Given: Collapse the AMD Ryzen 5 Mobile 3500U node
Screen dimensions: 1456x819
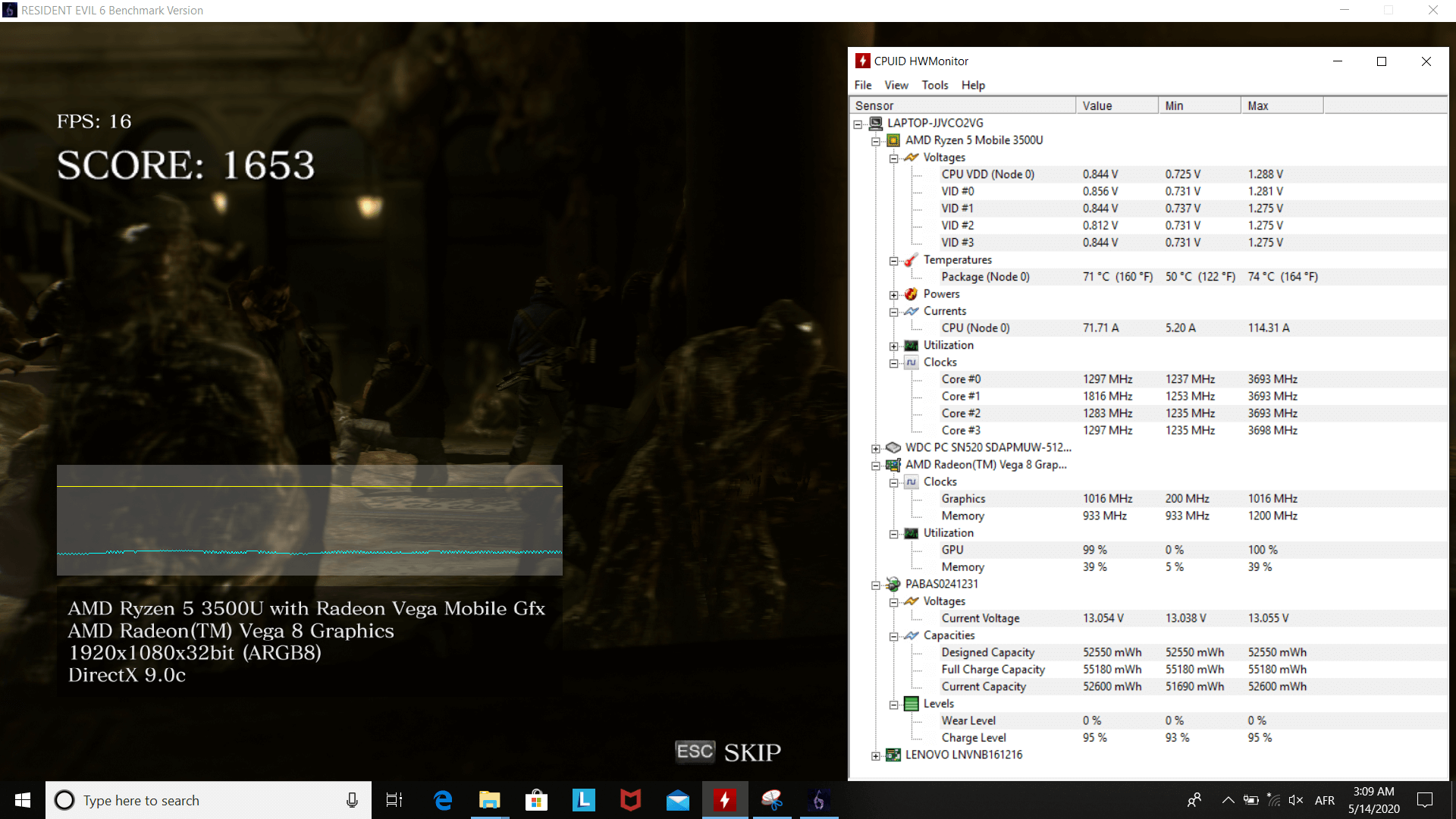Looking at the screenshot, I should pos(876,141).
